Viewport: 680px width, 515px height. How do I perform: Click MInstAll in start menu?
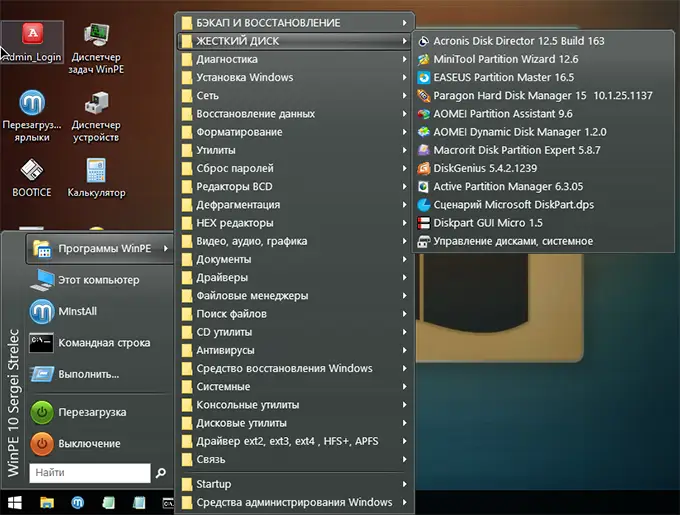[x=77, y=311]
